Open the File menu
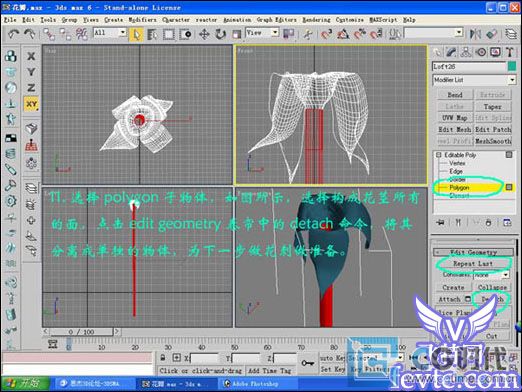Viewport: 522px width, 392px height. pos(10,20)
